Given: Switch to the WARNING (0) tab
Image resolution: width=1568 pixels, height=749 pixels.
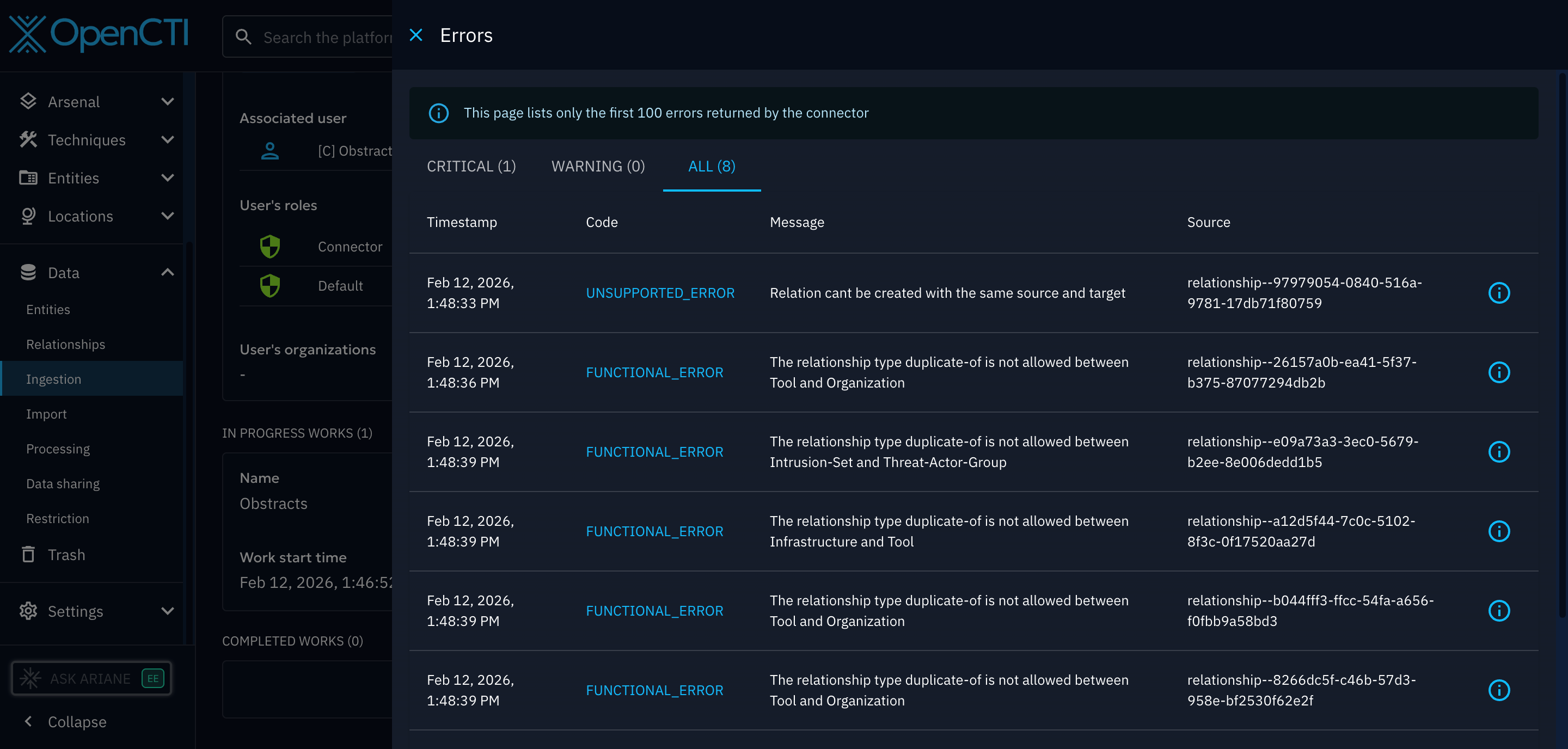Looking at the screenshot, I should (598, 166).
